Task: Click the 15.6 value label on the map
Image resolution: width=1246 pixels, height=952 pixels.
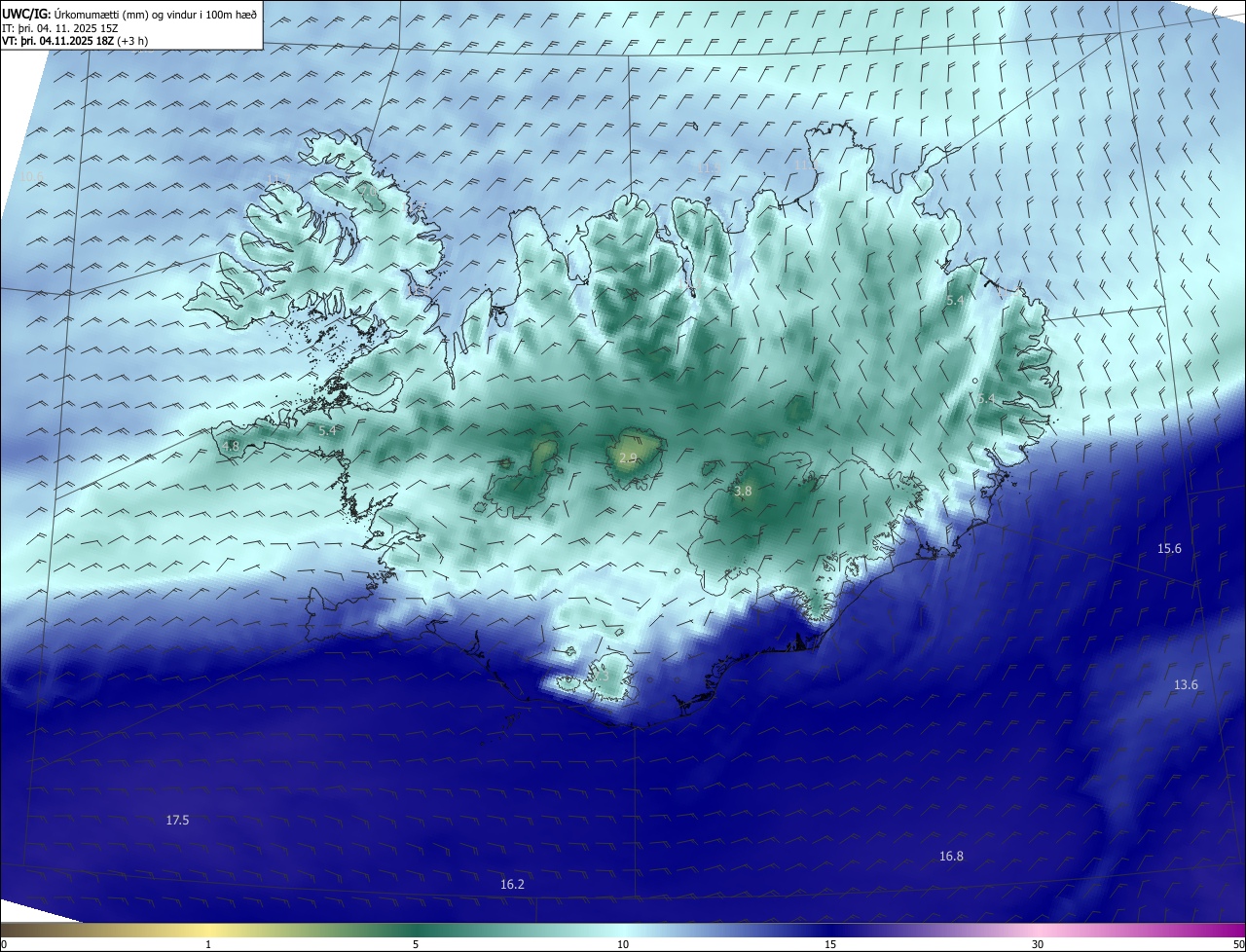Action: [1169, 549]
